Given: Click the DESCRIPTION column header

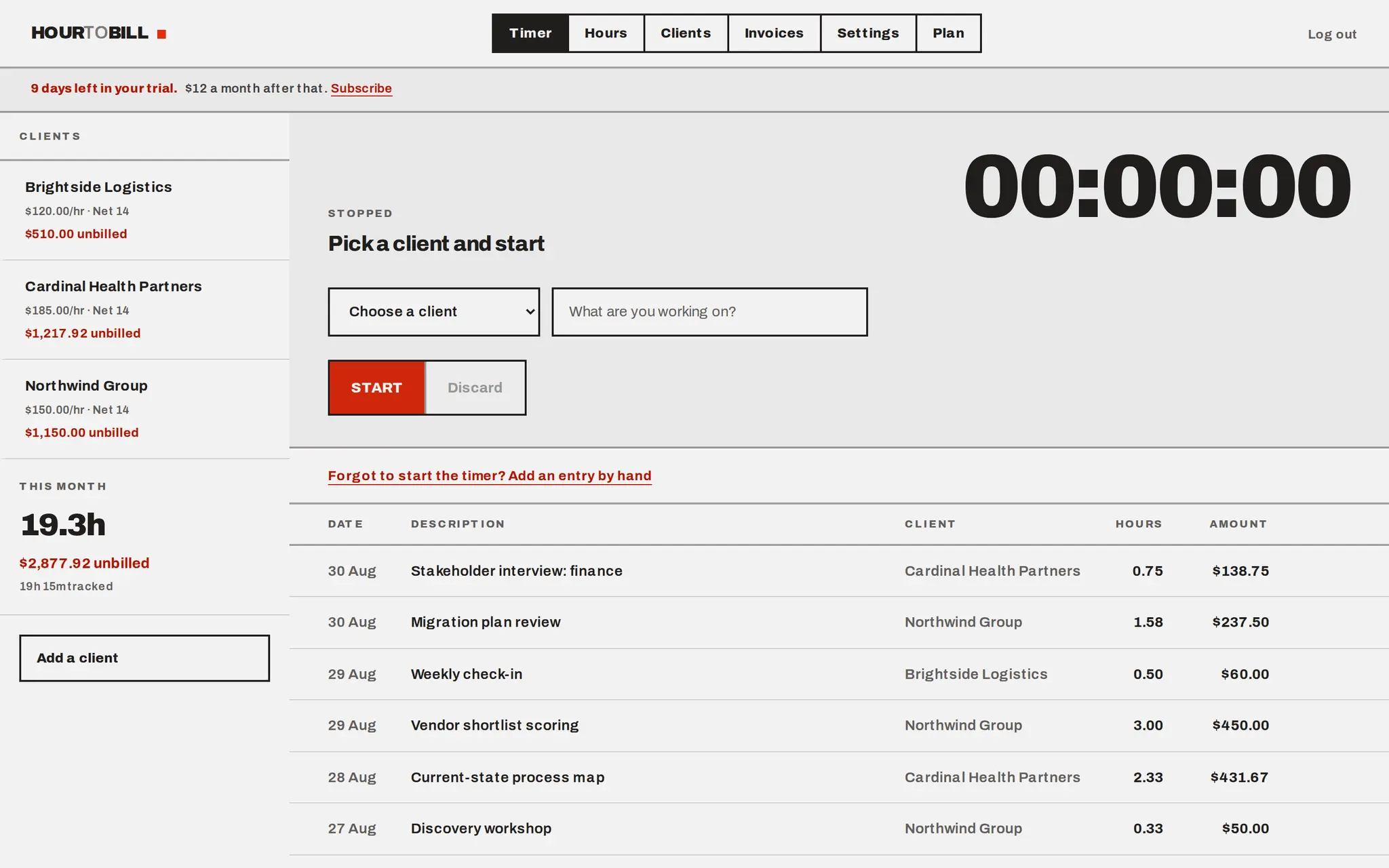Looking at the screenshot, I should point(458,524).
